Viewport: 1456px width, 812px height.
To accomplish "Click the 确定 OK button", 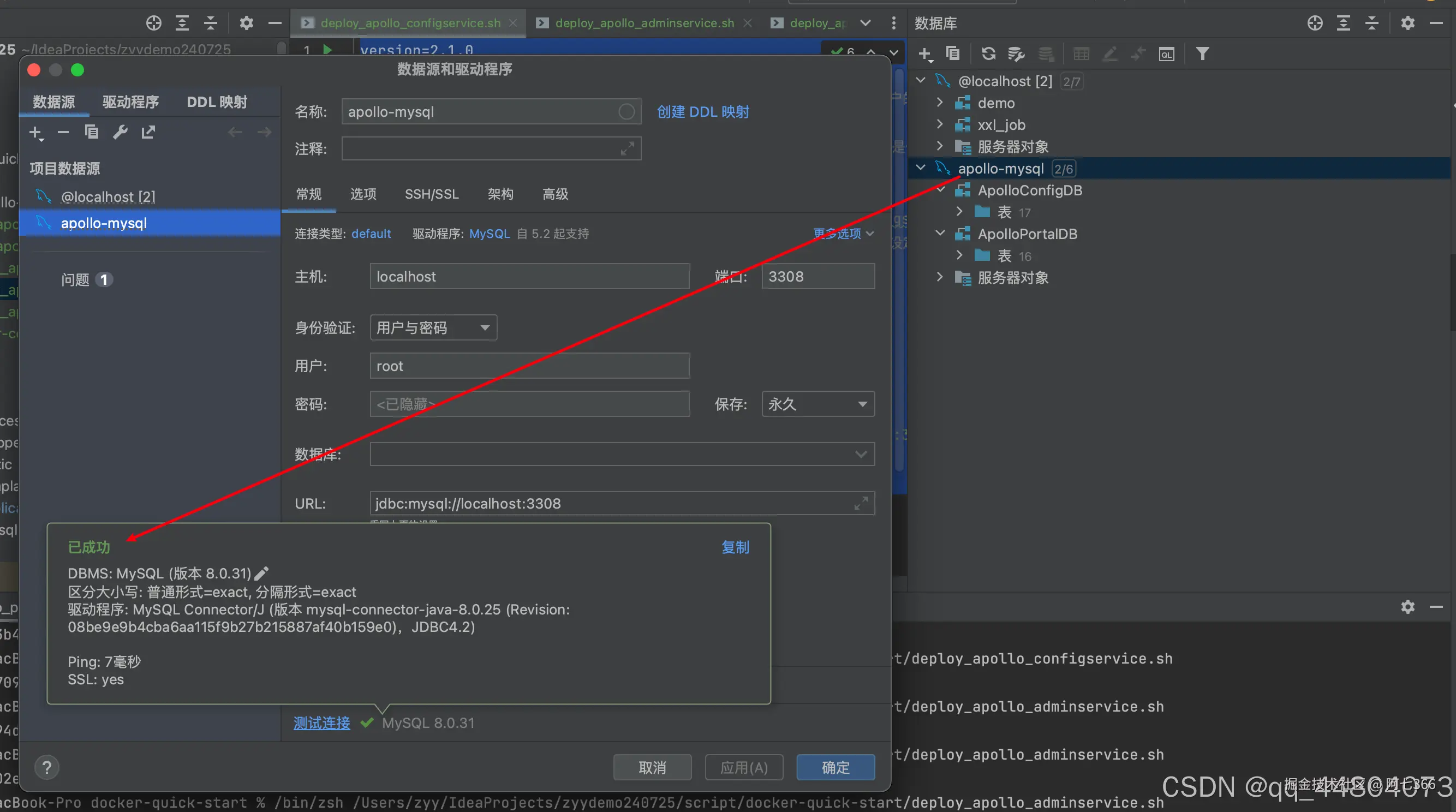I will (x=835, y=767).
